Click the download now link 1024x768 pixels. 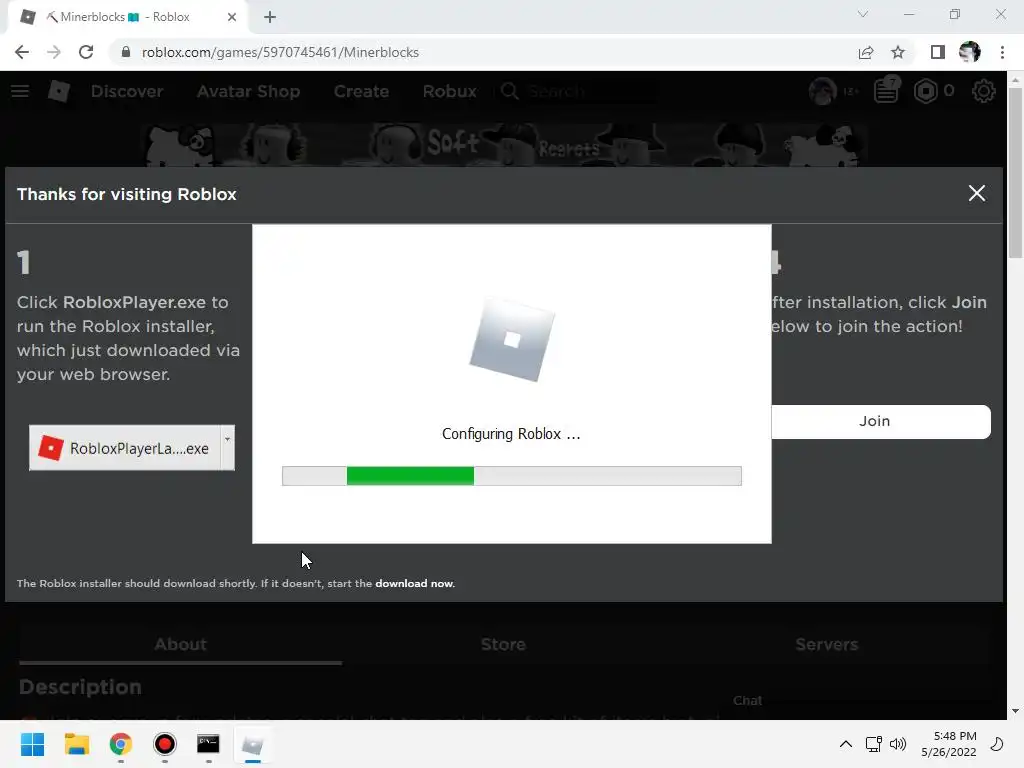tap(415, 583)
